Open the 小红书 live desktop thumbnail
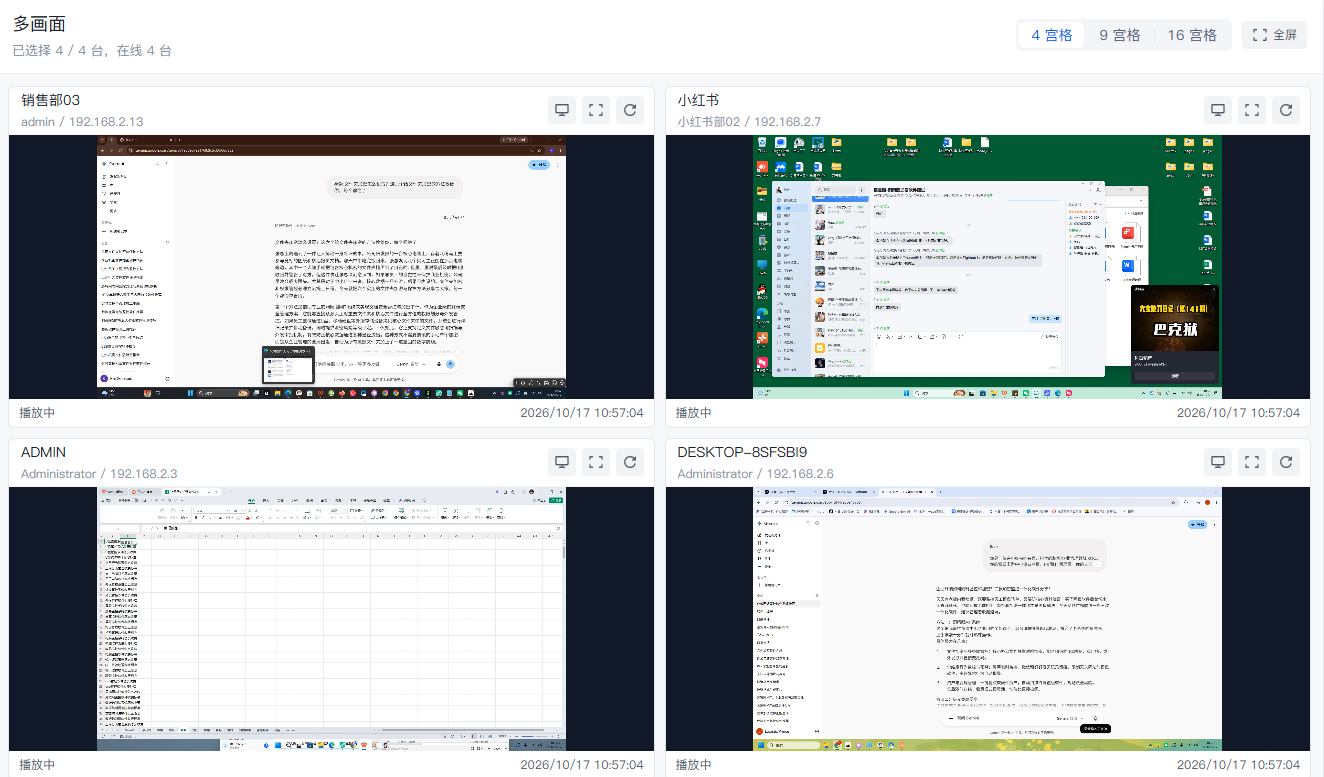 (988, 267)
